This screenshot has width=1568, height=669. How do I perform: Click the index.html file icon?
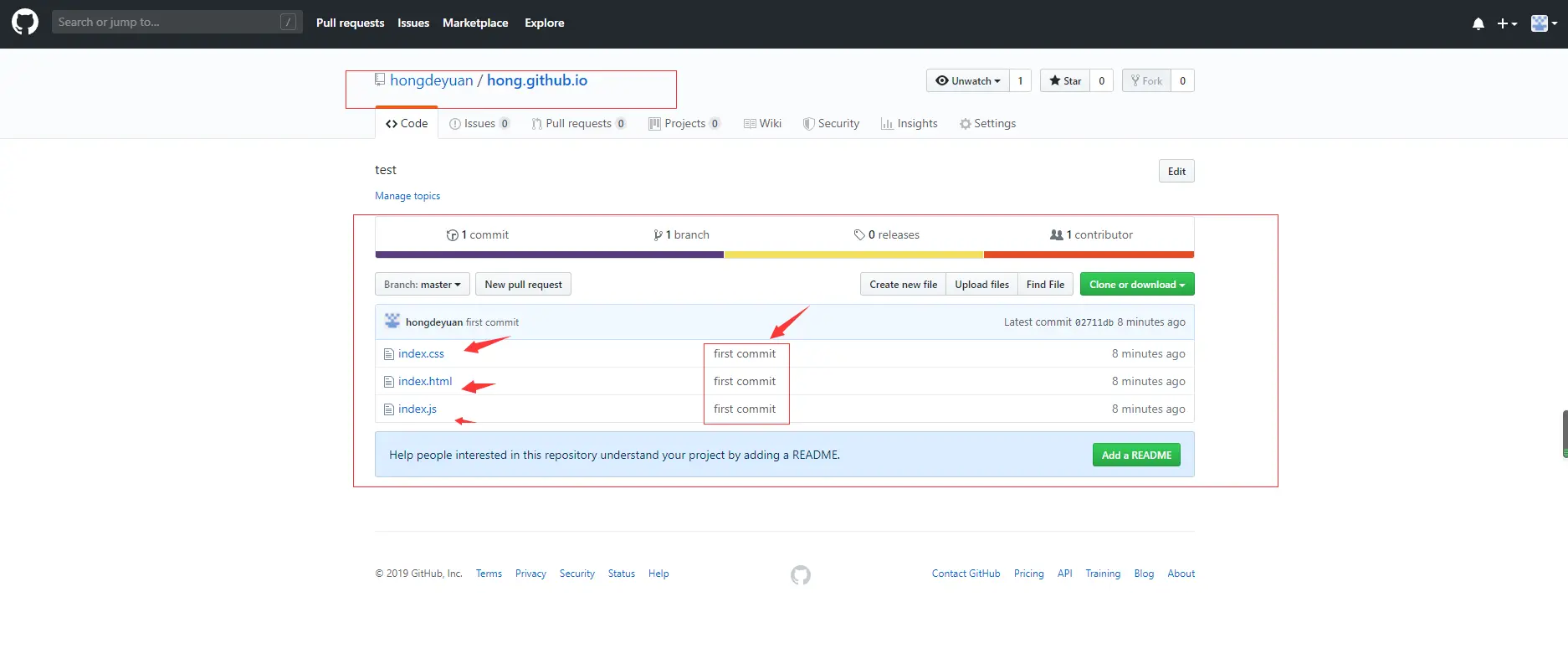click(388, 382)
